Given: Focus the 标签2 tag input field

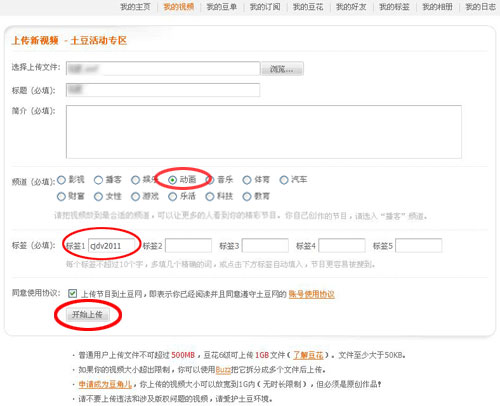Looking at the screenshot, I should tap(188, 246).
